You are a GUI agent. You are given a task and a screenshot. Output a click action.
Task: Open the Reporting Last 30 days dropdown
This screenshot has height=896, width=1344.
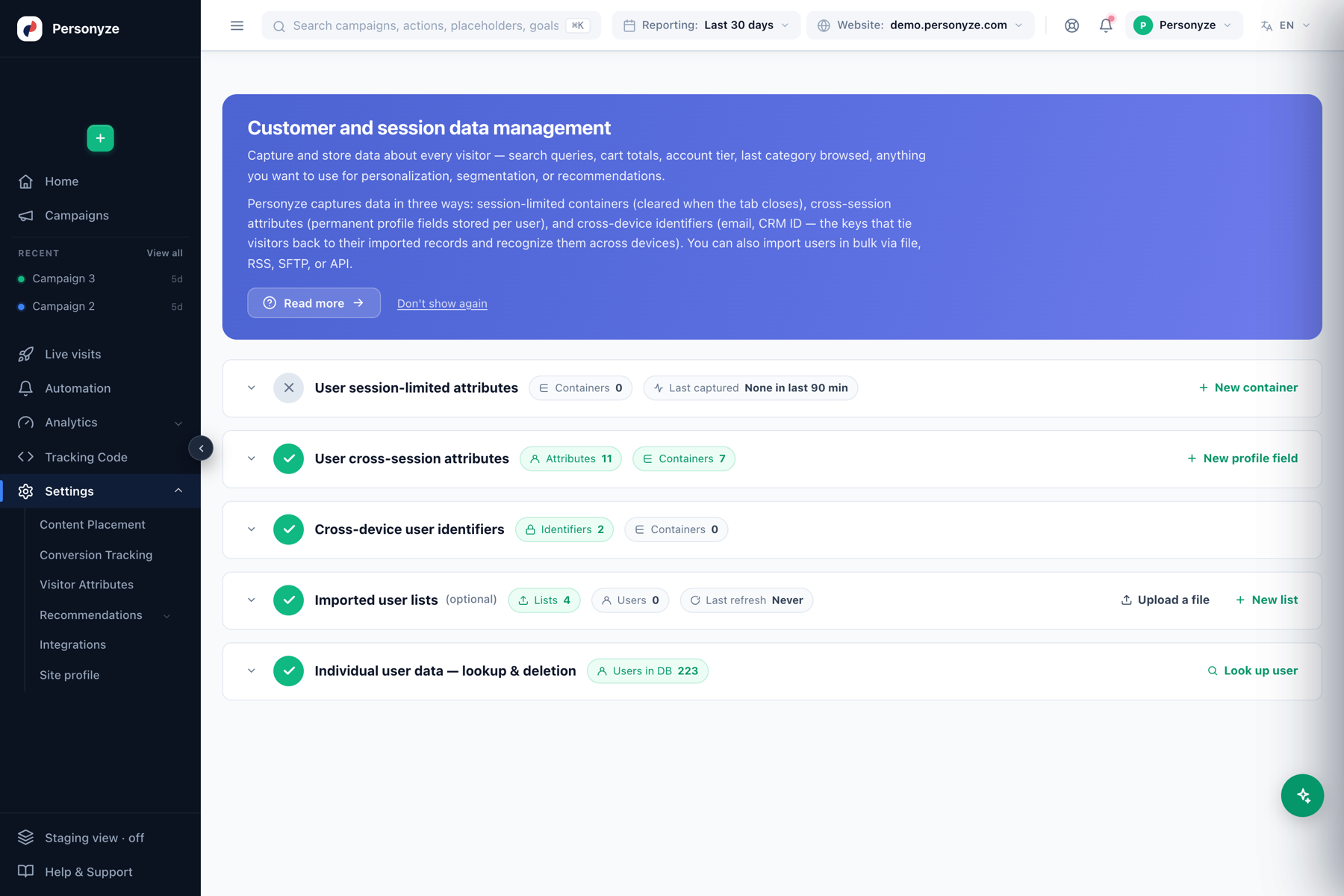point(706,25)
